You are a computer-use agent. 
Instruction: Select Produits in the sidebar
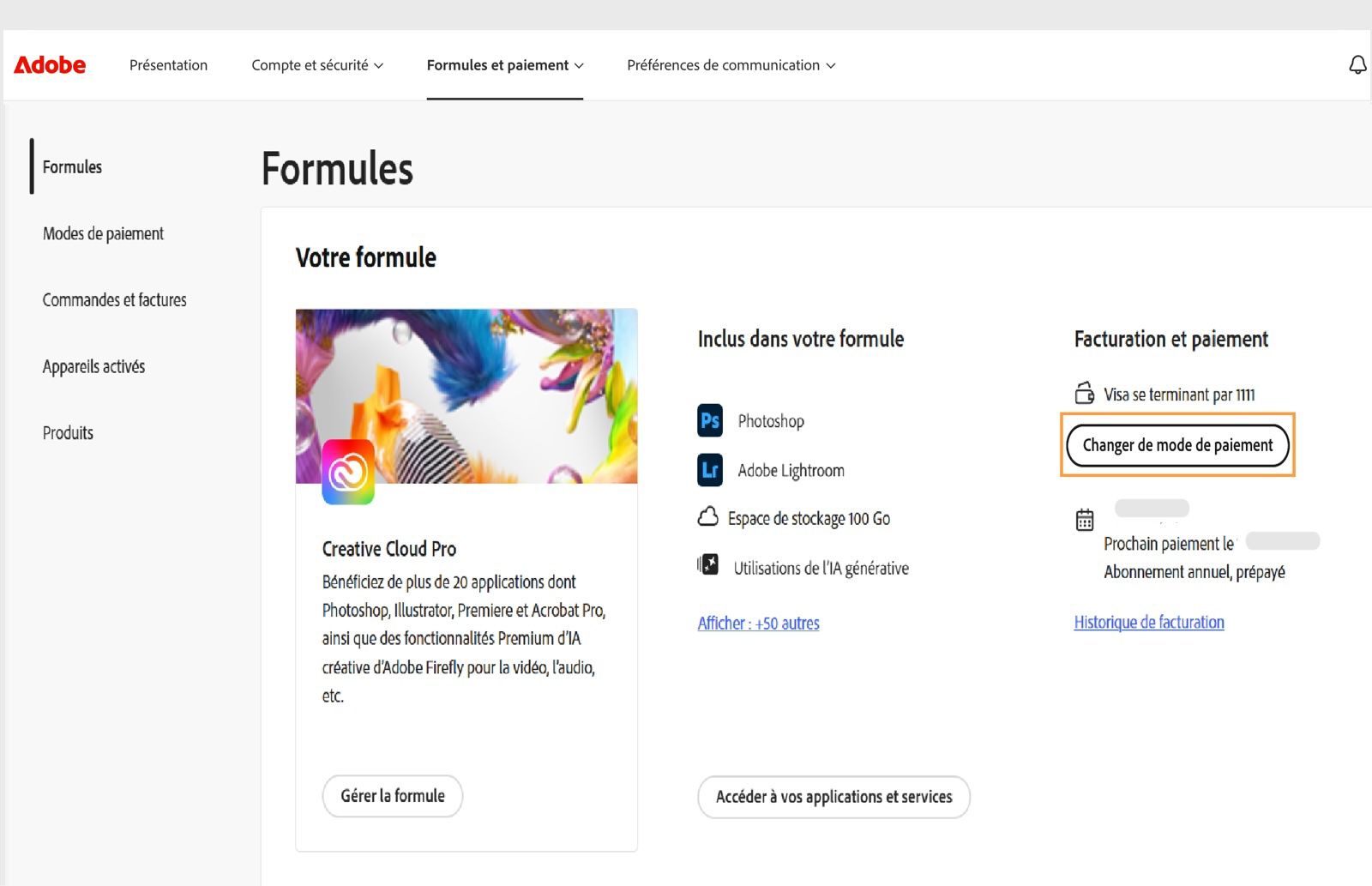coord(68,432)
